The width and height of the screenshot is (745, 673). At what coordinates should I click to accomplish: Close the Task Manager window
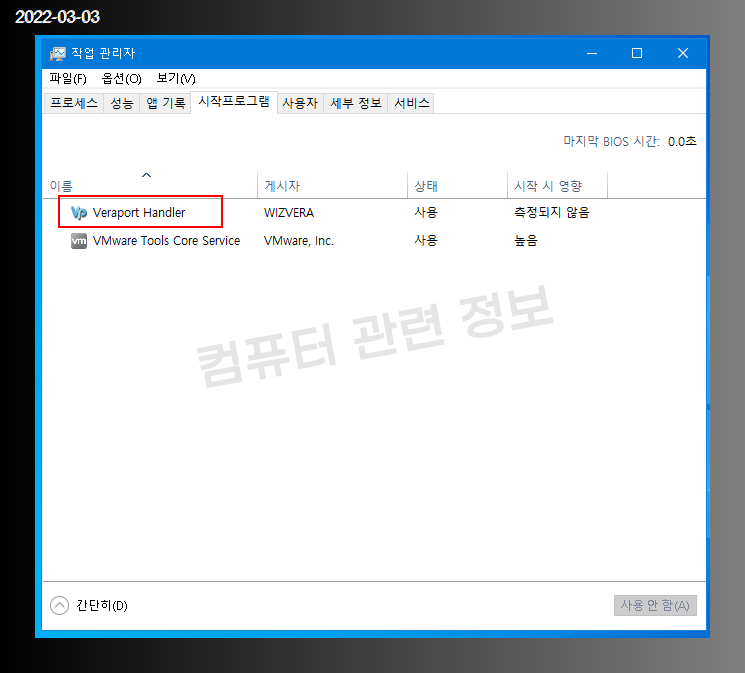[x=683, y=53]
